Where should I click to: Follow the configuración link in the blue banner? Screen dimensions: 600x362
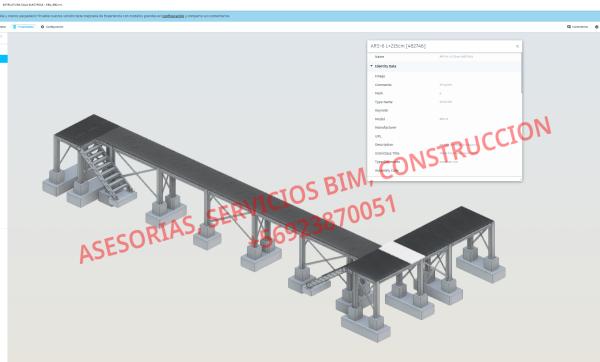click(173, 16)
